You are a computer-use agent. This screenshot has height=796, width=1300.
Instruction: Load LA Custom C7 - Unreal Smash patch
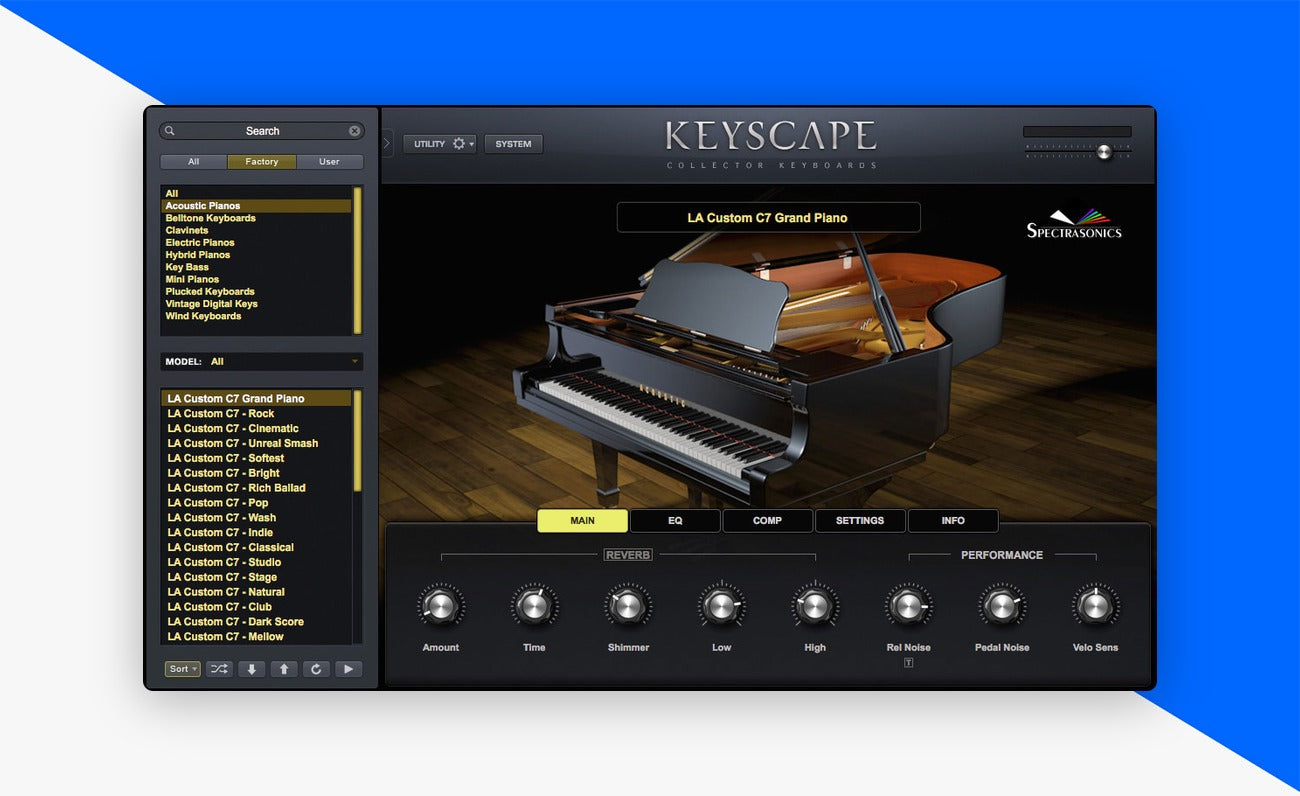[257, 443]
